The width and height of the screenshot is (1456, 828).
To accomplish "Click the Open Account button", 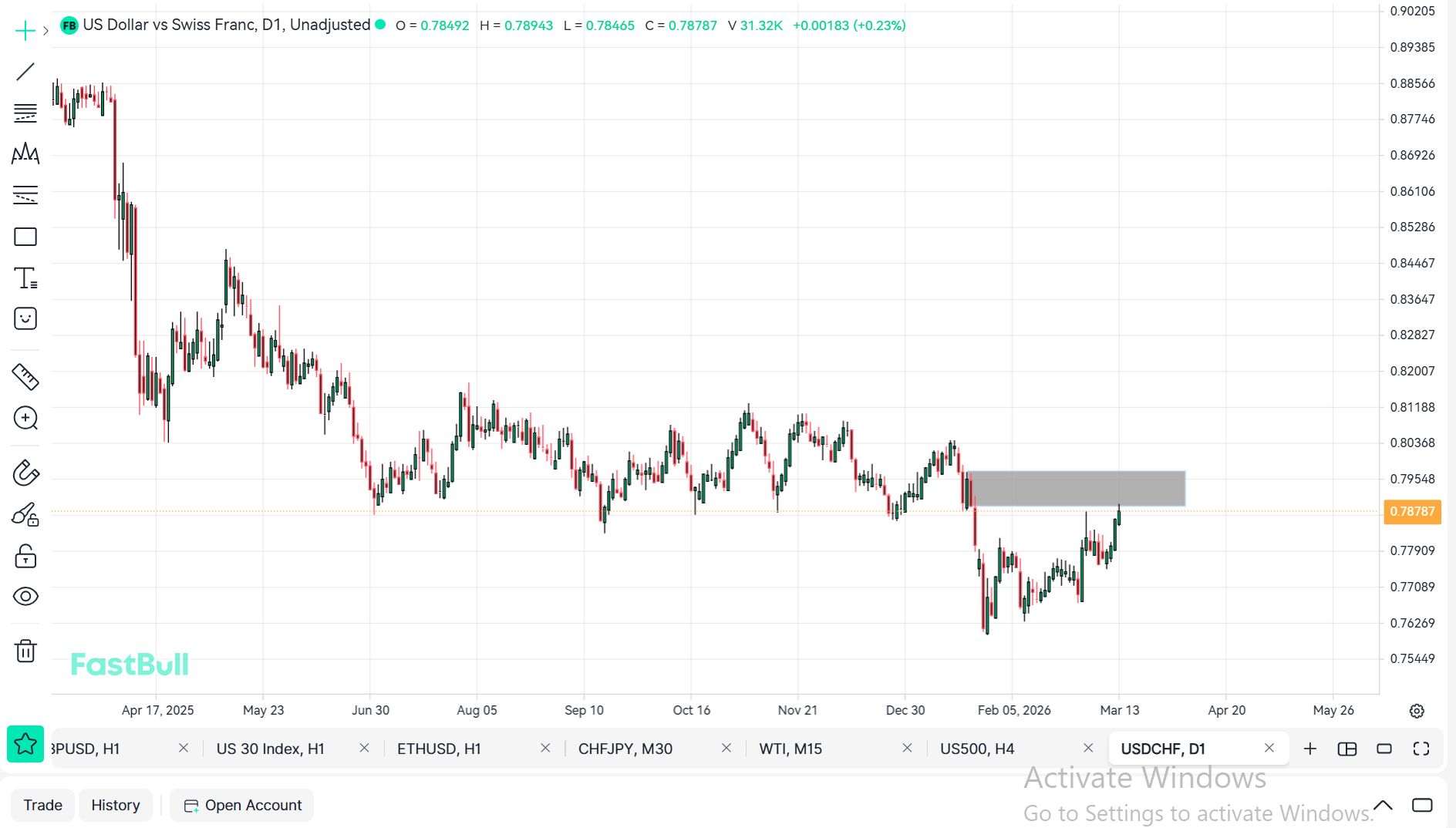I will click(x=242, y=805).
